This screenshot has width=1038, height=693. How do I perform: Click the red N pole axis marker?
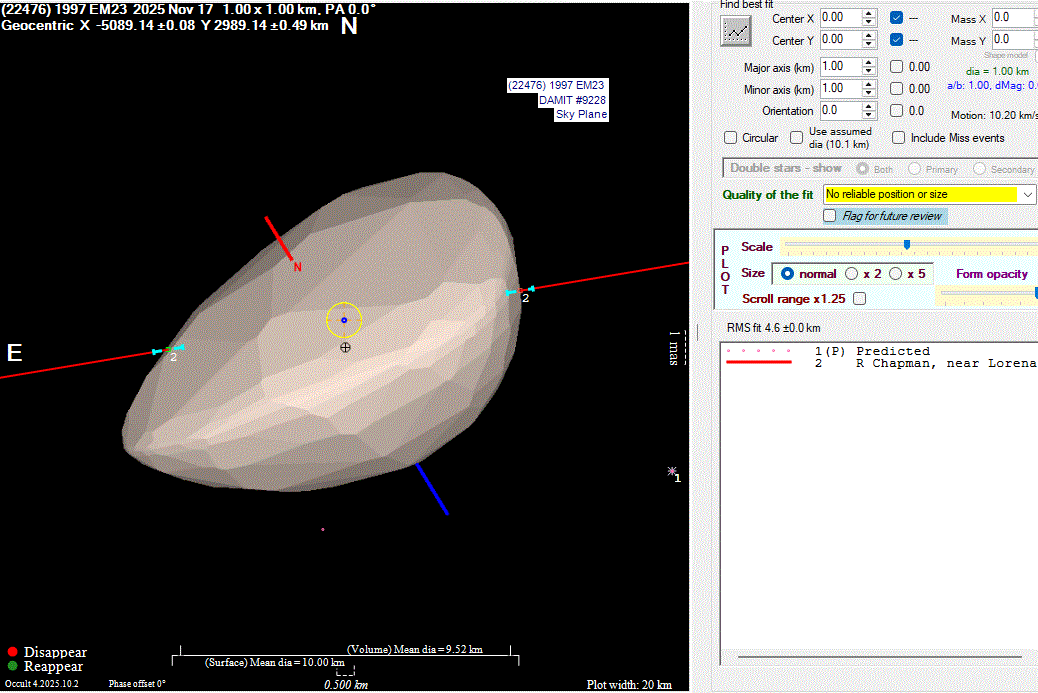click(x=281, y=240)
